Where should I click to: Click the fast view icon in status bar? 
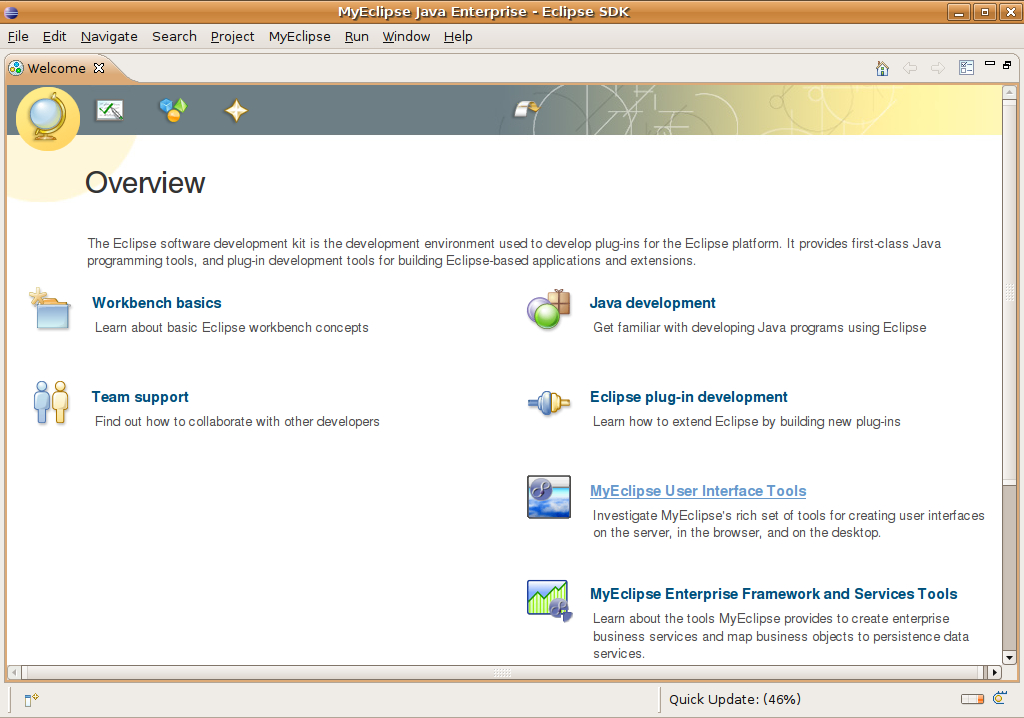31,700
